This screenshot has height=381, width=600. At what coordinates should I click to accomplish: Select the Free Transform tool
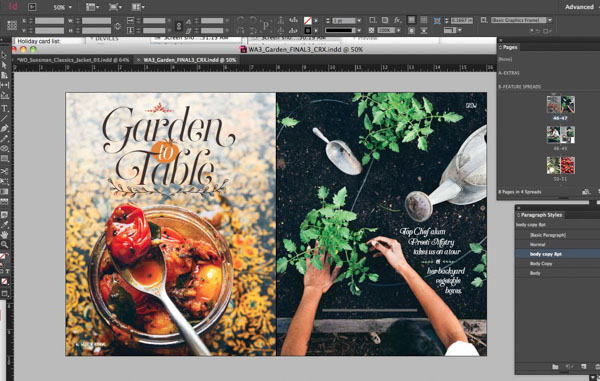coord(4,181)
